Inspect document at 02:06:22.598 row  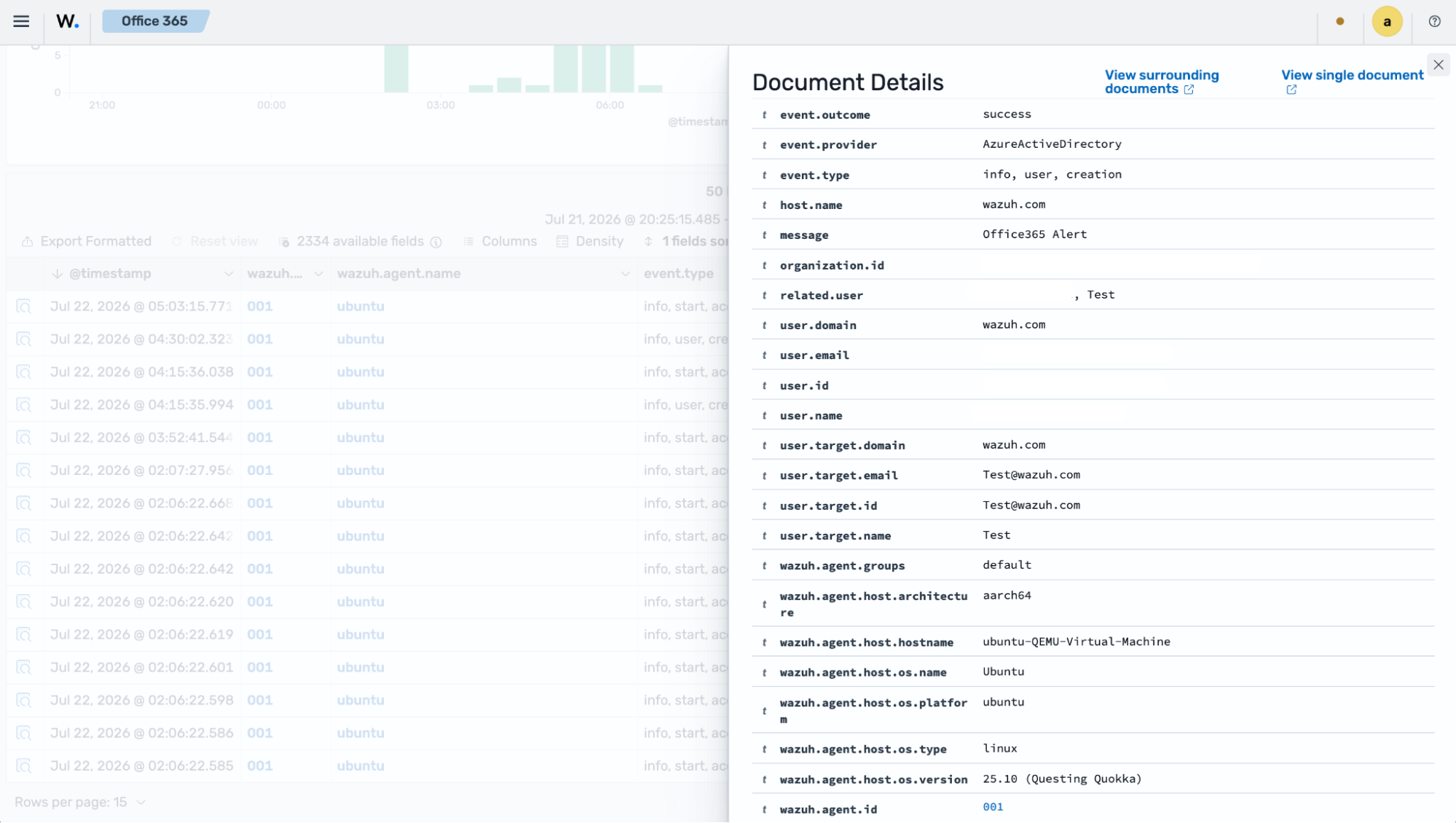point(24,700)
